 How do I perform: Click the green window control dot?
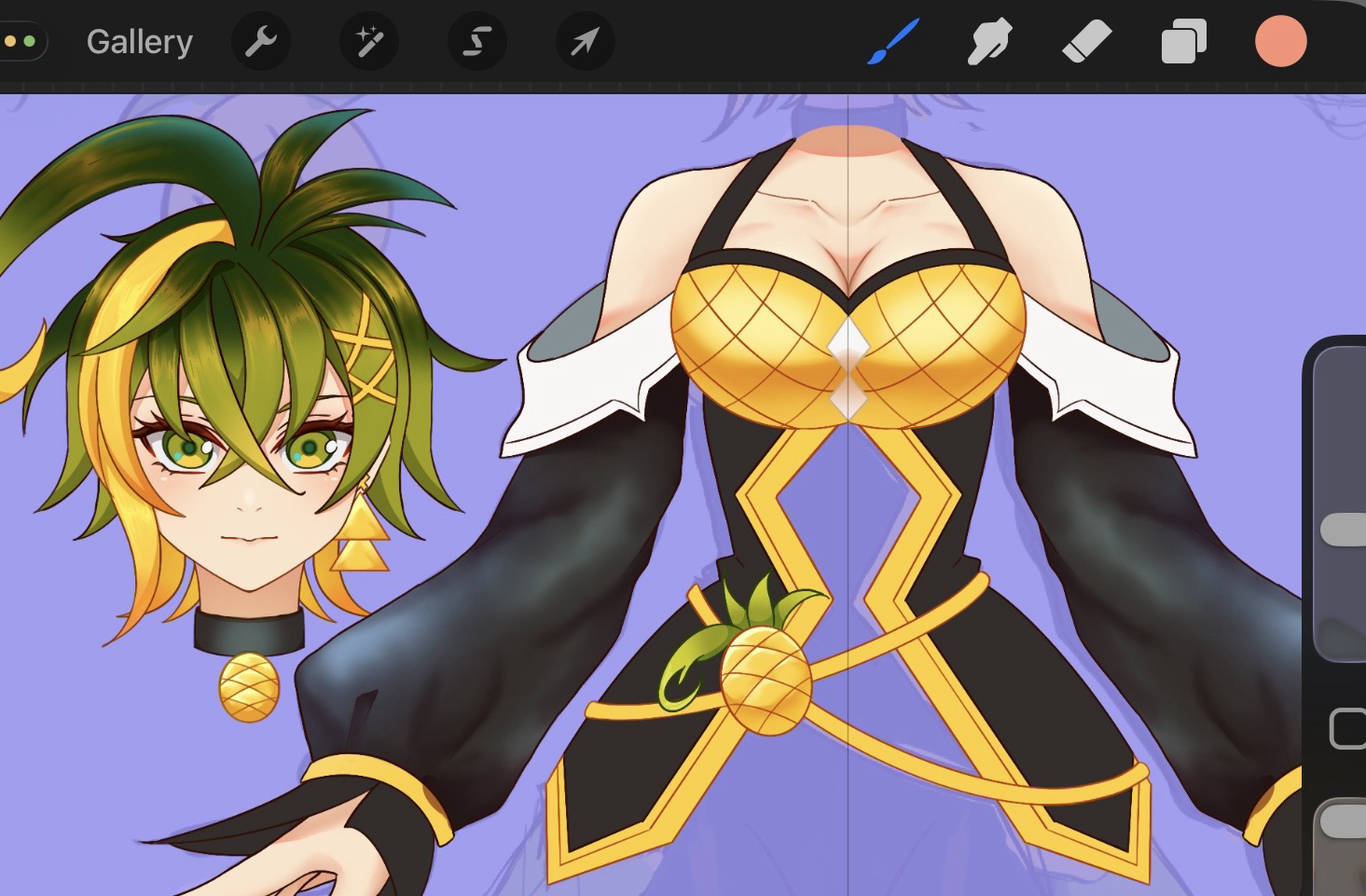pyautogui.click(x=29, y=42)
